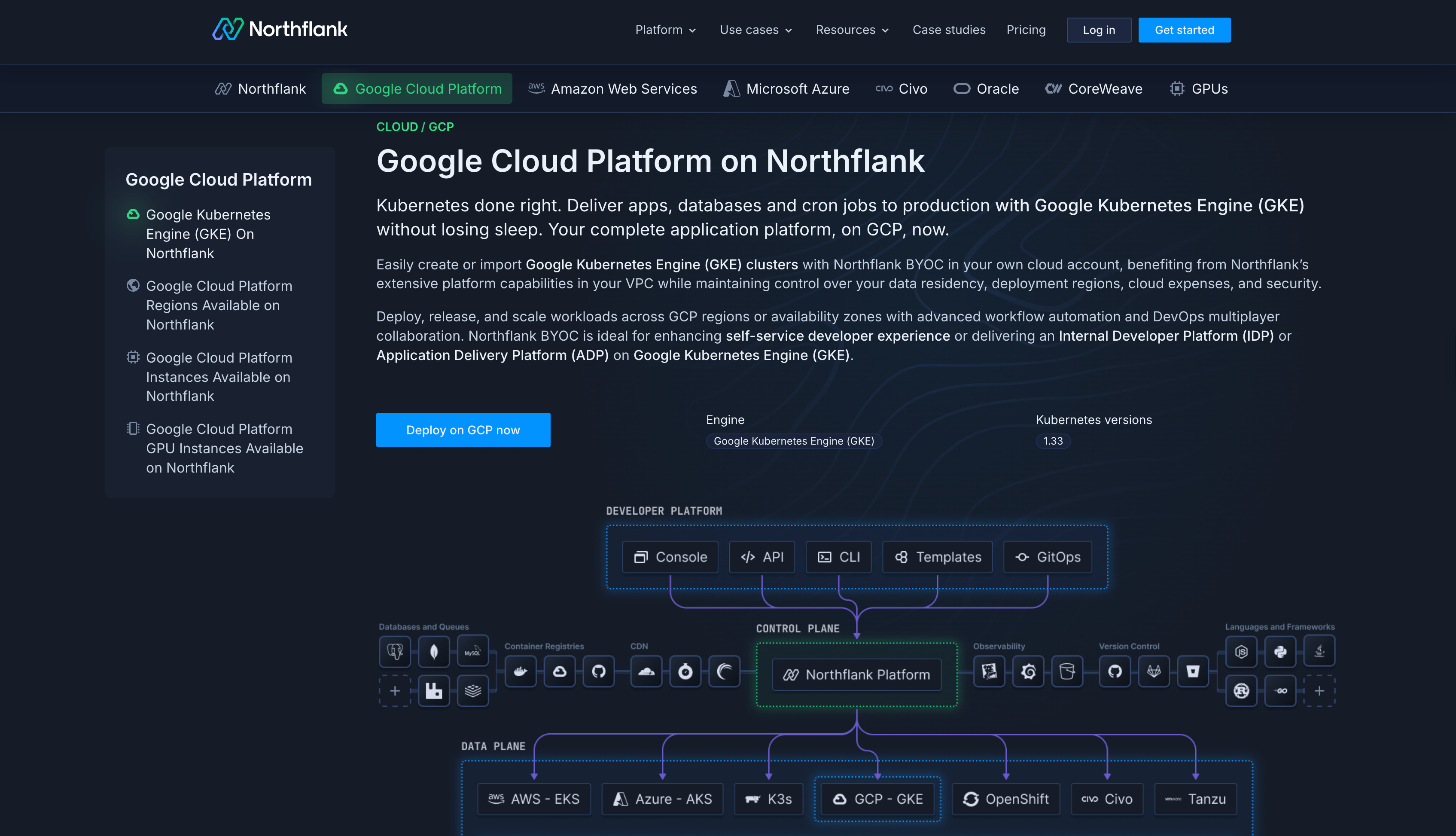
Task: Add another database via plus tile
Action: (395, 690)
